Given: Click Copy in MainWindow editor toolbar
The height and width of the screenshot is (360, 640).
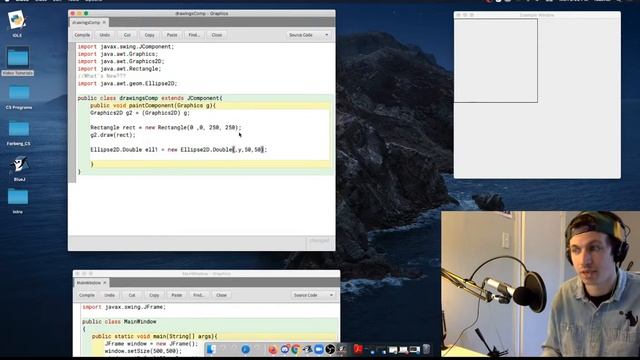Looking at the screenshot, I should (x=154, y=295).
